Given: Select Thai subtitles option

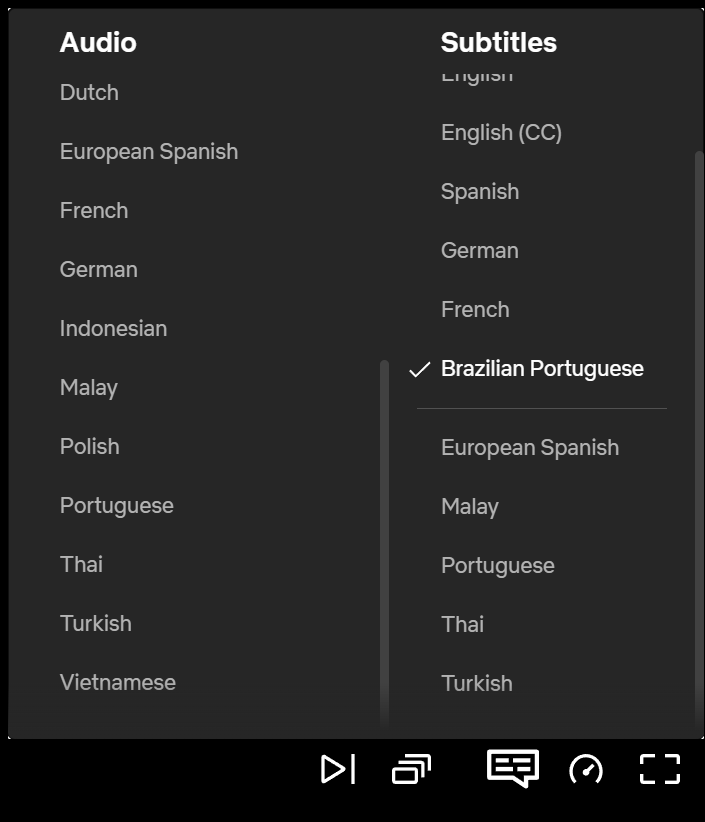Looking at the screenshot, I should [x=462, y=624].
